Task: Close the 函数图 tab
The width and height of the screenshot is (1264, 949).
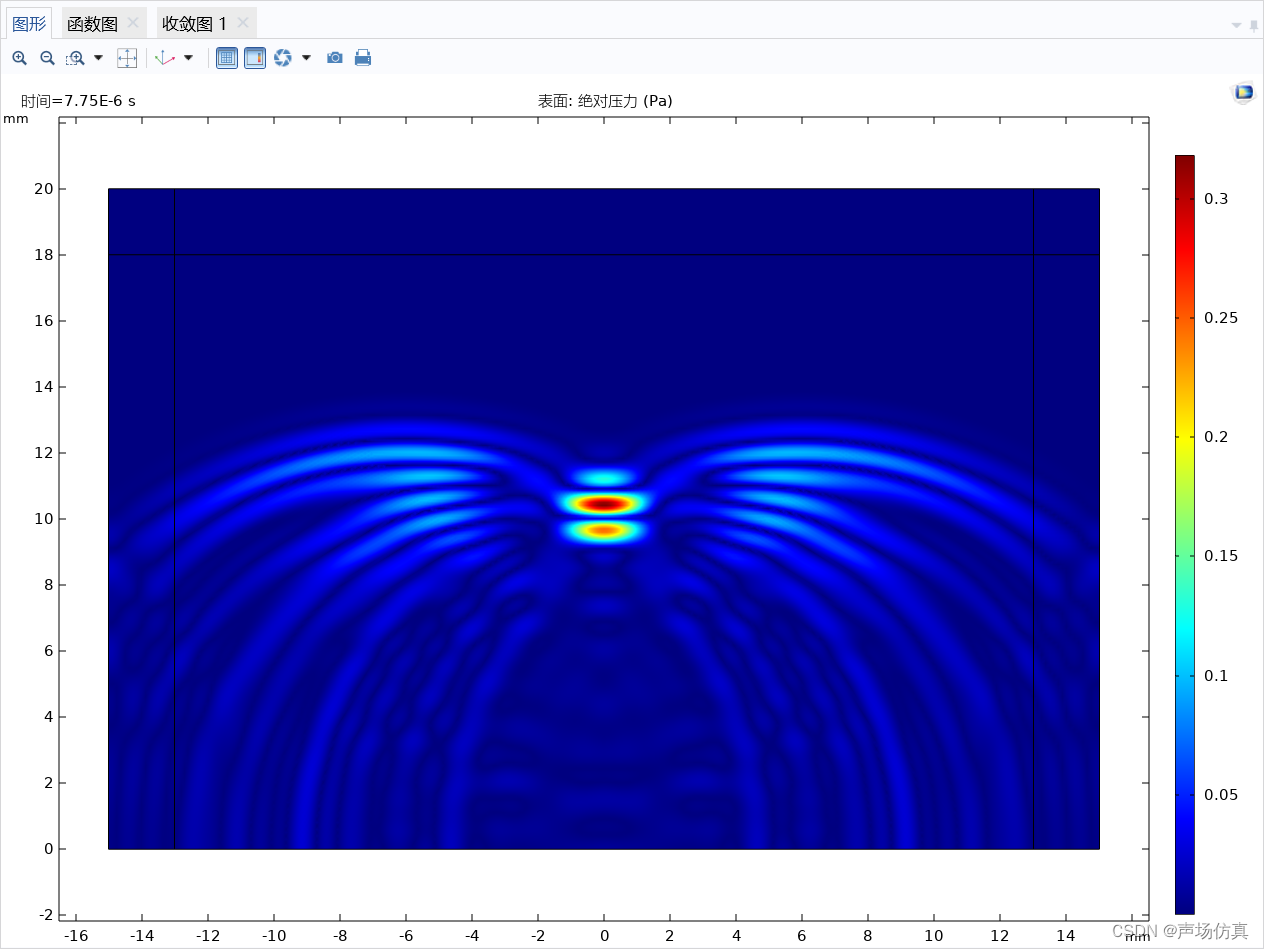Action: 133,23
